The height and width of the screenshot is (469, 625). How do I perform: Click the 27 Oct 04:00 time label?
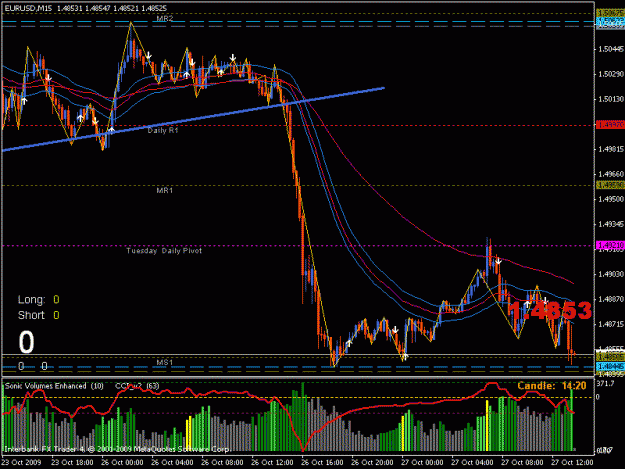point(472,462)
